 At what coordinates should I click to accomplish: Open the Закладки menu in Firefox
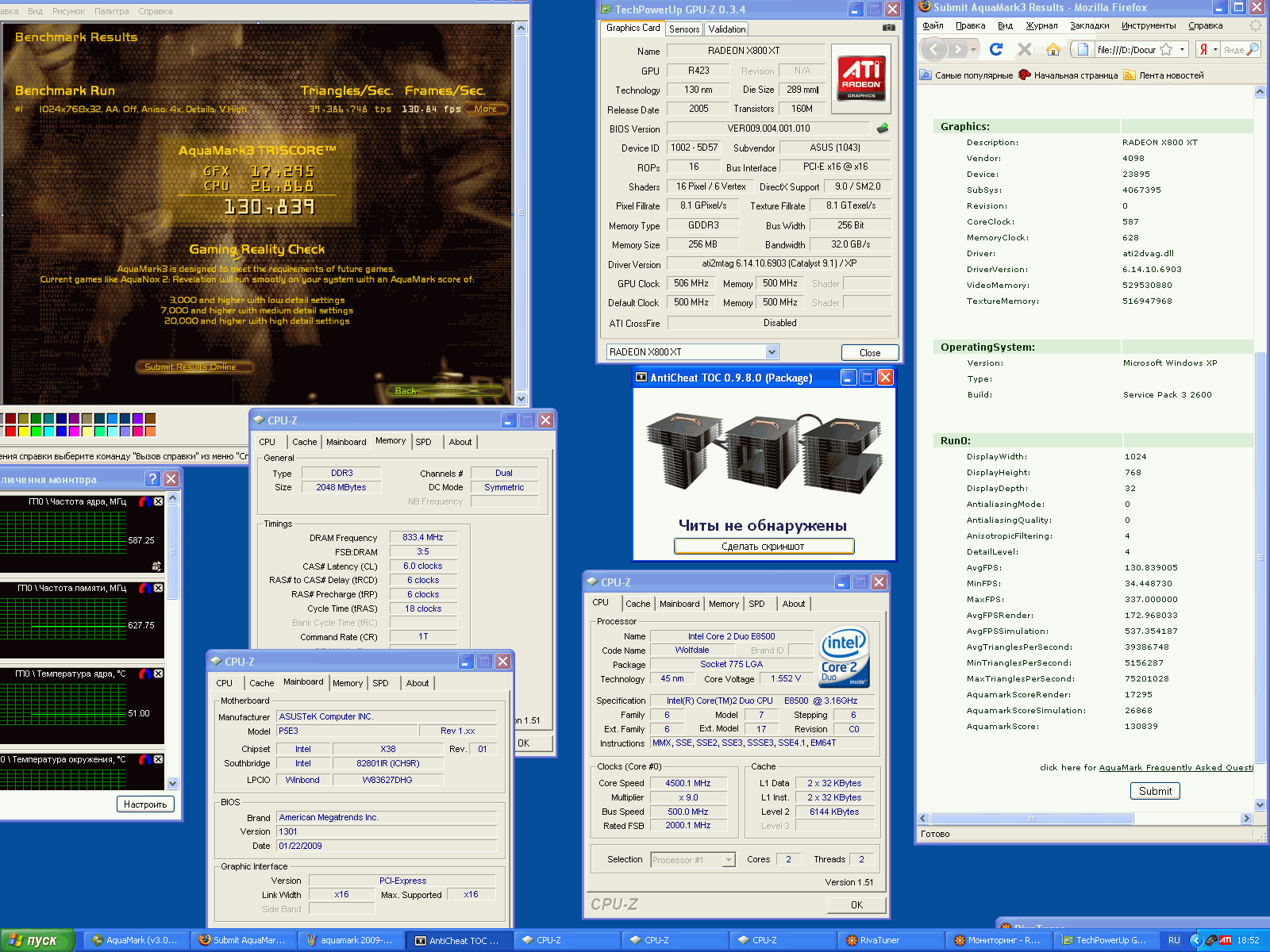click(1089, 25)
